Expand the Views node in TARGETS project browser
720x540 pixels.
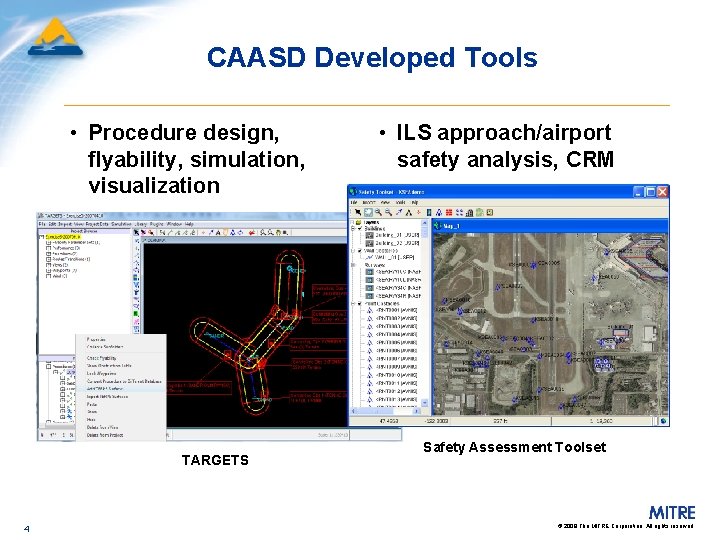pyautogui.click(x=48, y=264)
